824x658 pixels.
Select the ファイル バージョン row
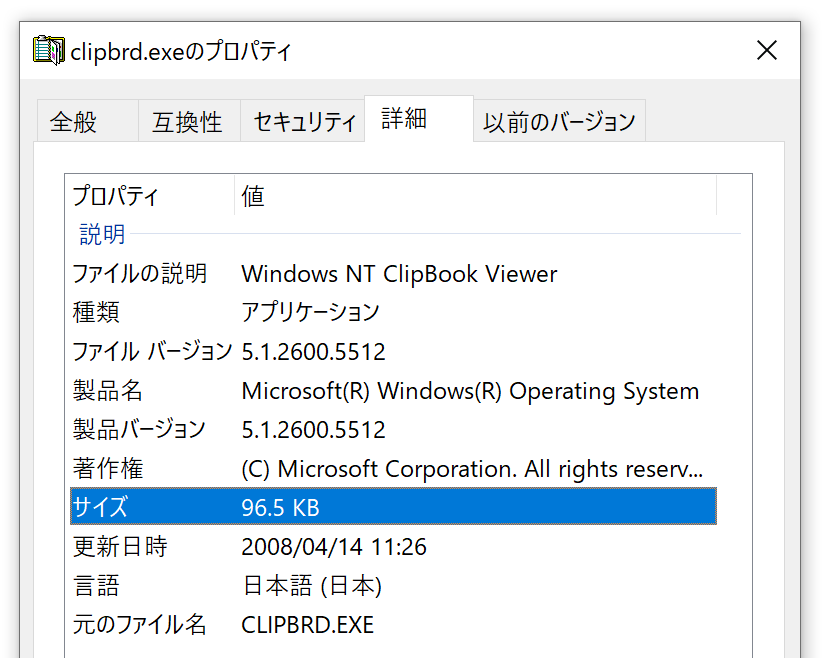(x=393, y=352)
